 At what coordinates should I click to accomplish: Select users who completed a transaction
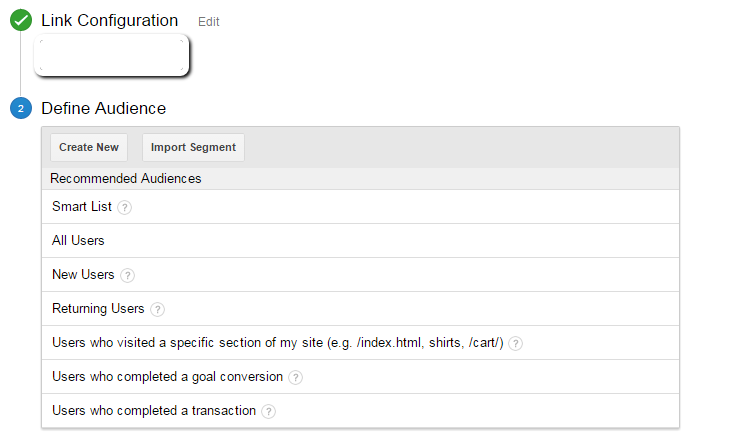360,411
